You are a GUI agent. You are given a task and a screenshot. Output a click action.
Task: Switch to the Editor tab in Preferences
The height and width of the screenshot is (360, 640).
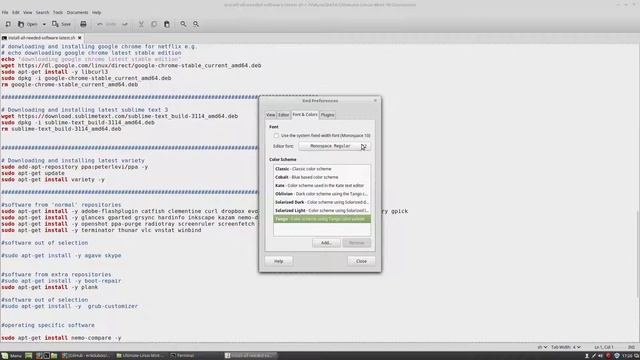(284, 115)
